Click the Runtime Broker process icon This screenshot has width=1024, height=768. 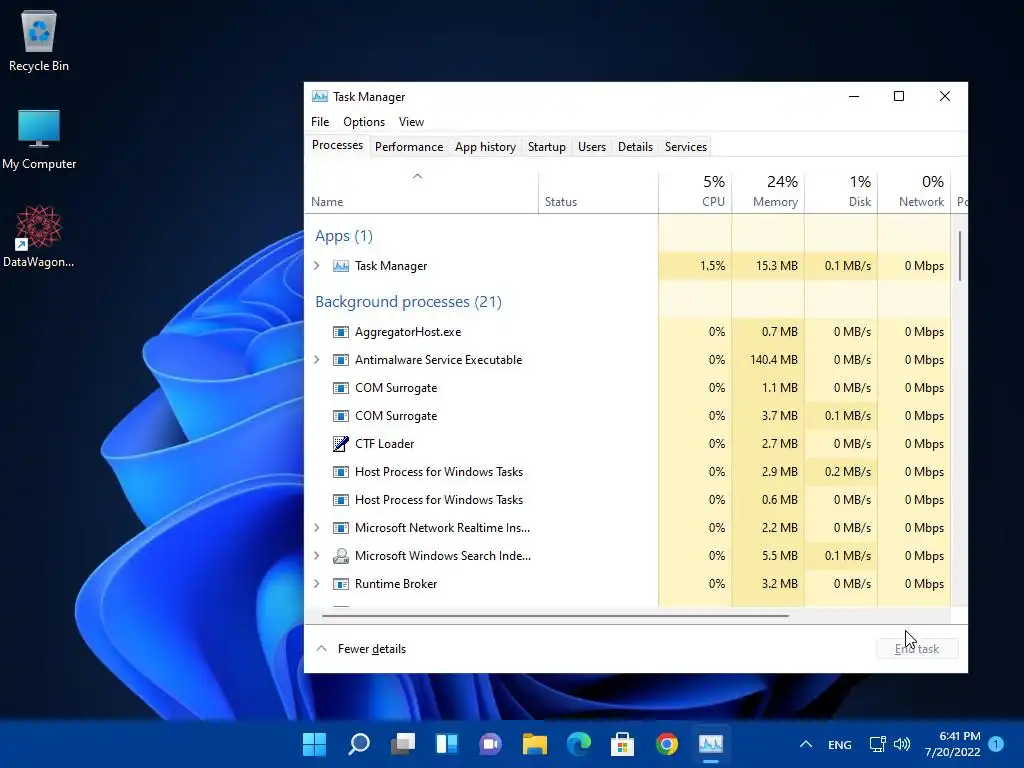[340, 584]
